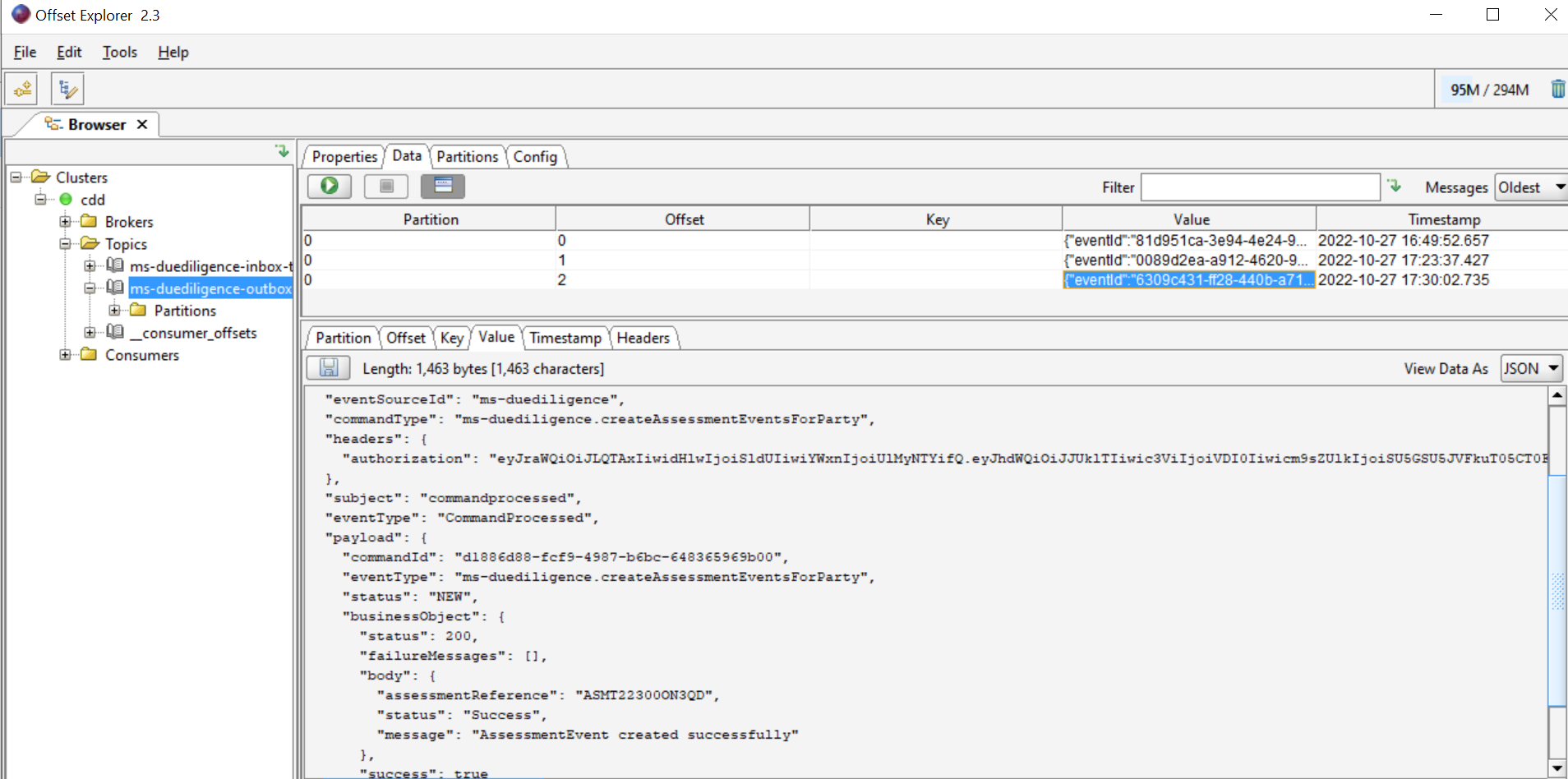The height and width of the screenshot is (779, 1568).
Task: Apply filter with green arrow icon
Action: [x=1395, y=186]
